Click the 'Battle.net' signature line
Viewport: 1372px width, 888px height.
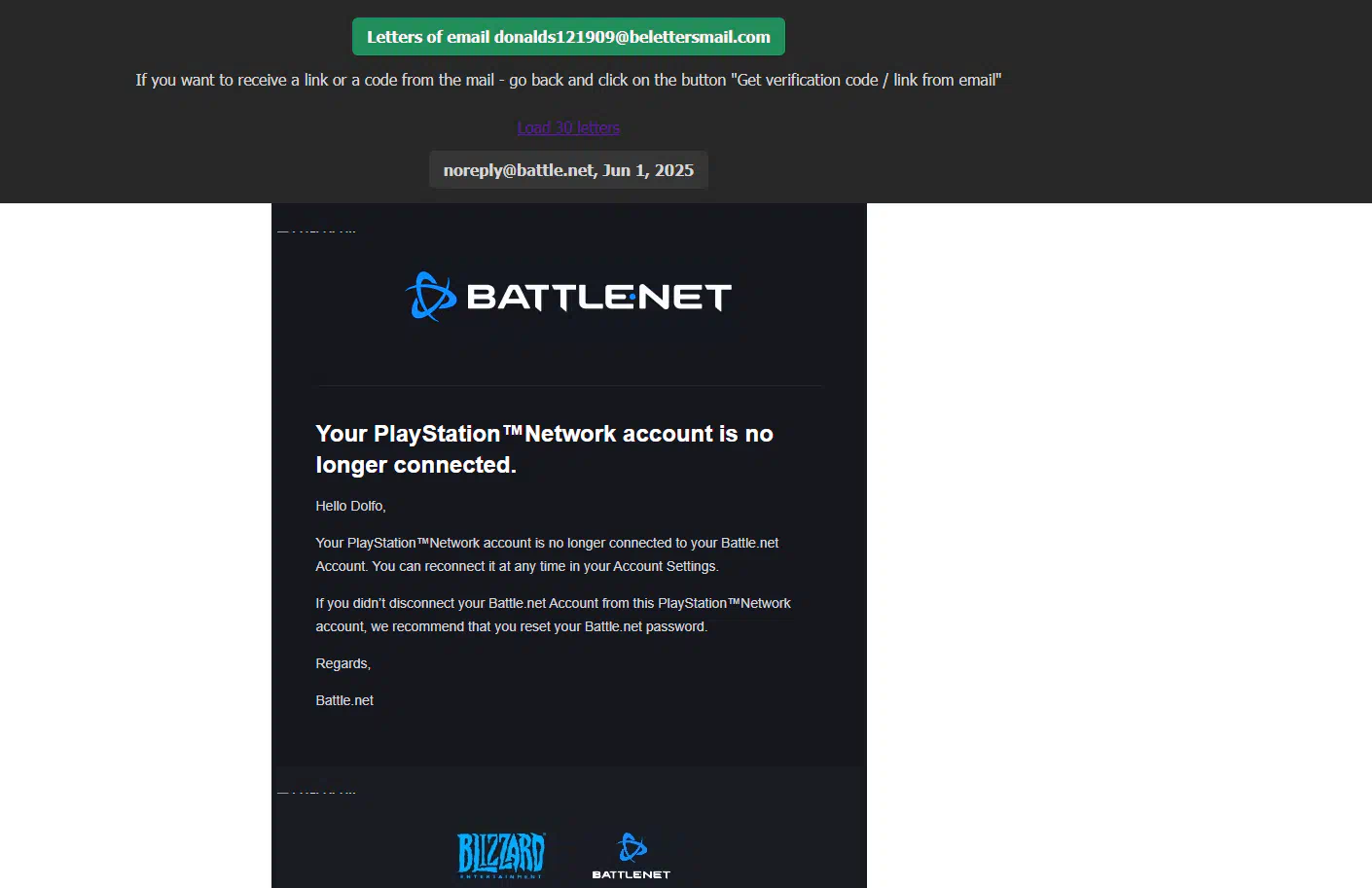344,700
